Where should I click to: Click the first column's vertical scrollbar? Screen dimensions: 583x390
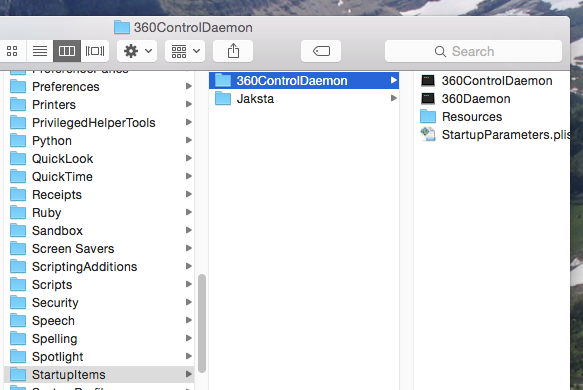tap(202, 323)
